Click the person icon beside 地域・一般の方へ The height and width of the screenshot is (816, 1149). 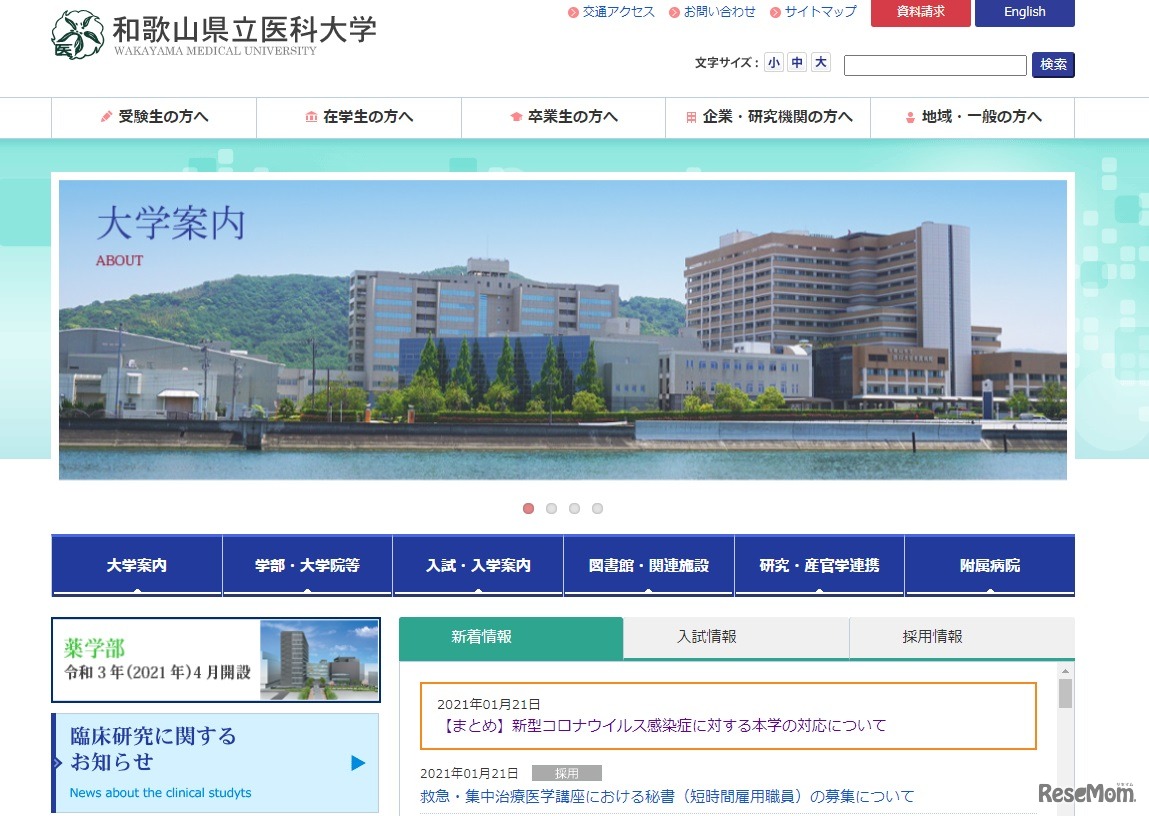[x=908, y=117]
